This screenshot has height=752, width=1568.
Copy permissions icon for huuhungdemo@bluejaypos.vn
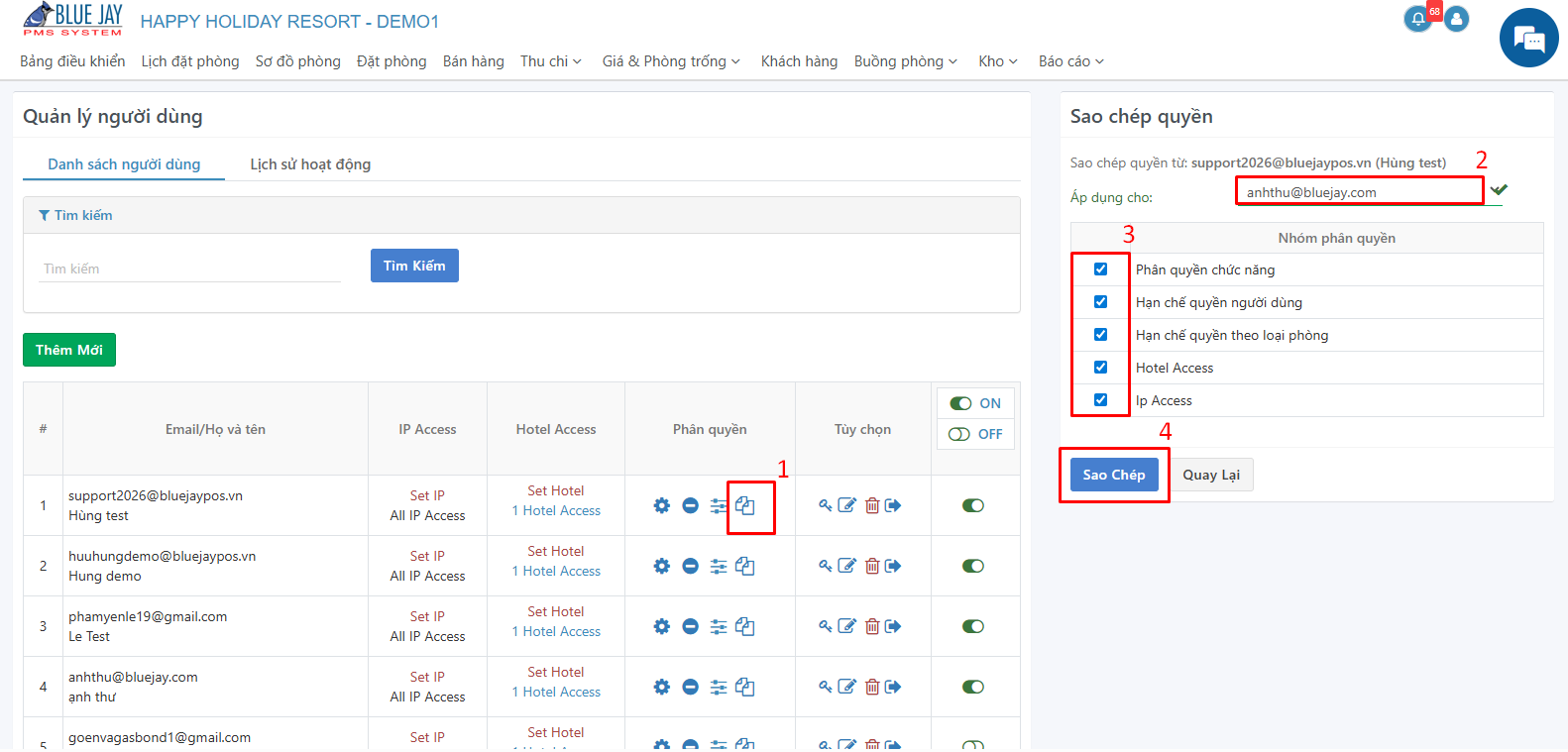pyautogui.click(x=745, y=566)
